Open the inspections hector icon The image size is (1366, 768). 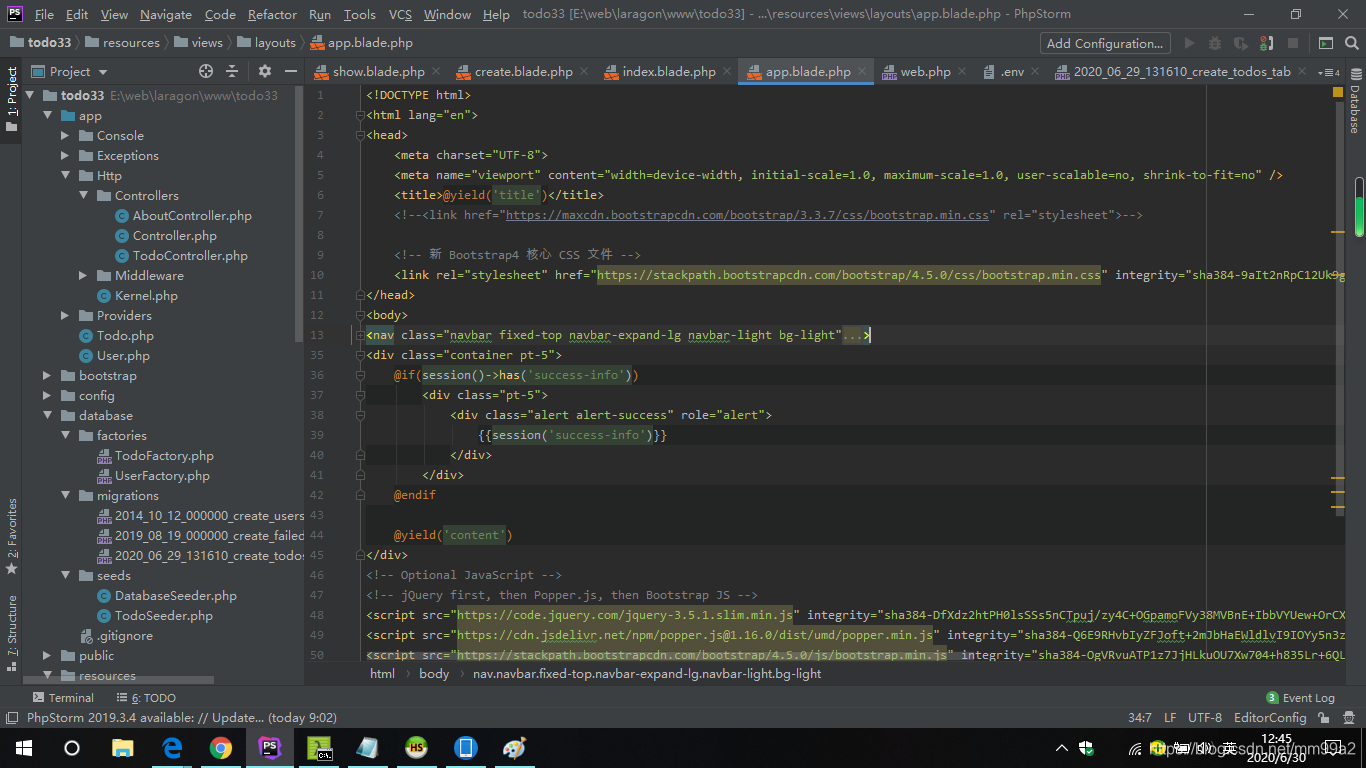pos(1351,718)
